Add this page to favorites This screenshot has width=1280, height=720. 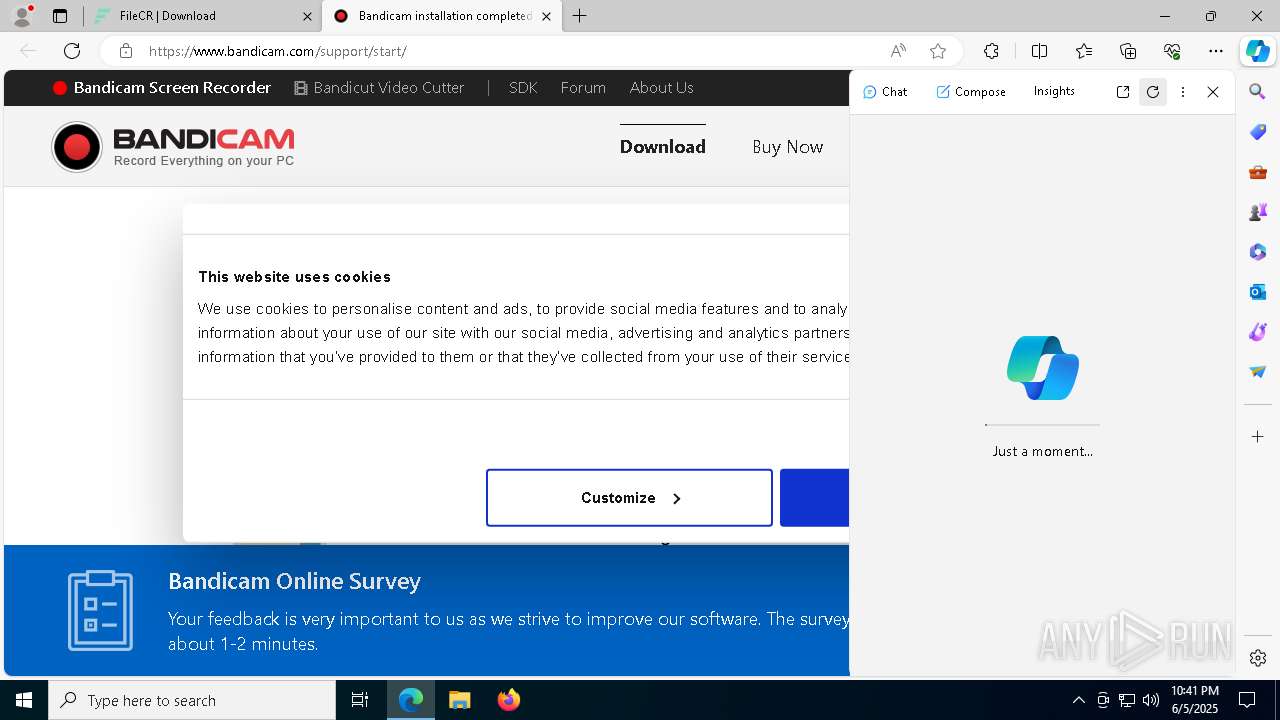click(x=938, y=51)
